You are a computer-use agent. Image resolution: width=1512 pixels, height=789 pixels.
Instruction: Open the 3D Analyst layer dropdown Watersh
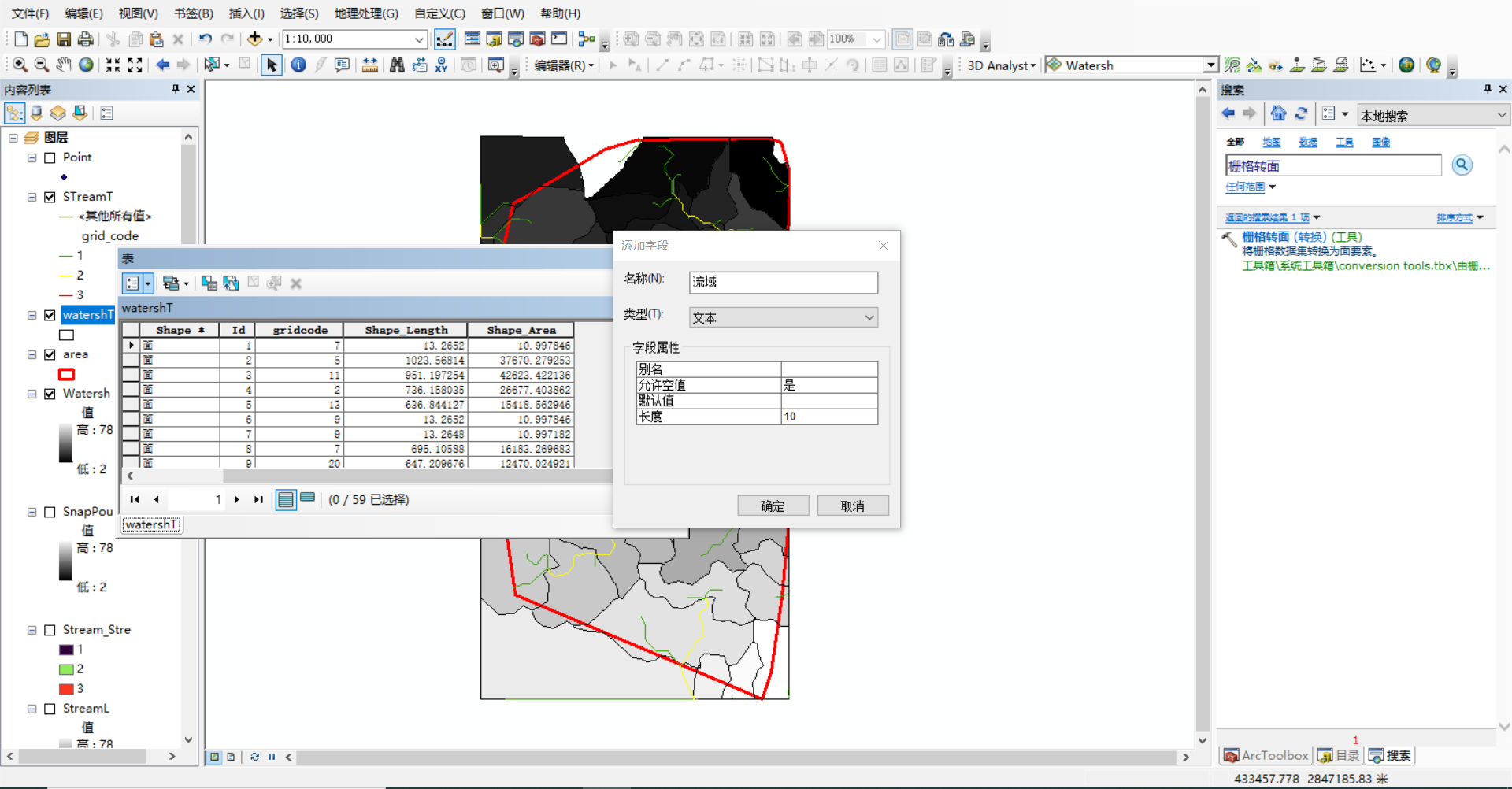click(x=1210, y=65)
